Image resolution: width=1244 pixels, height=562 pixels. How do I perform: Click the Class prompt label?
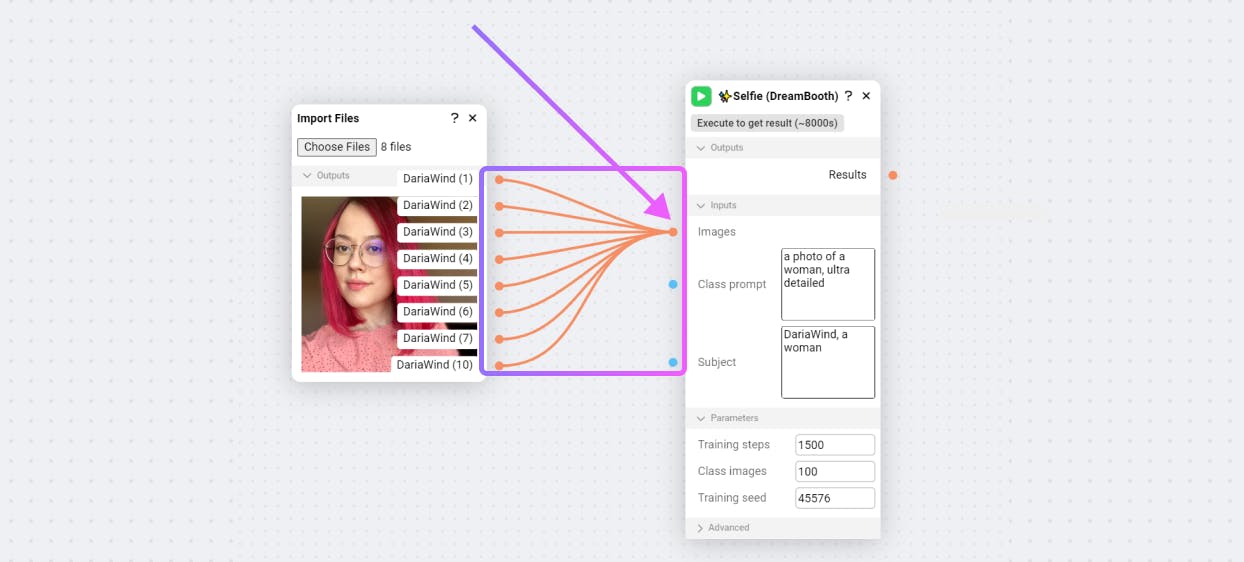tap(732, 284)
